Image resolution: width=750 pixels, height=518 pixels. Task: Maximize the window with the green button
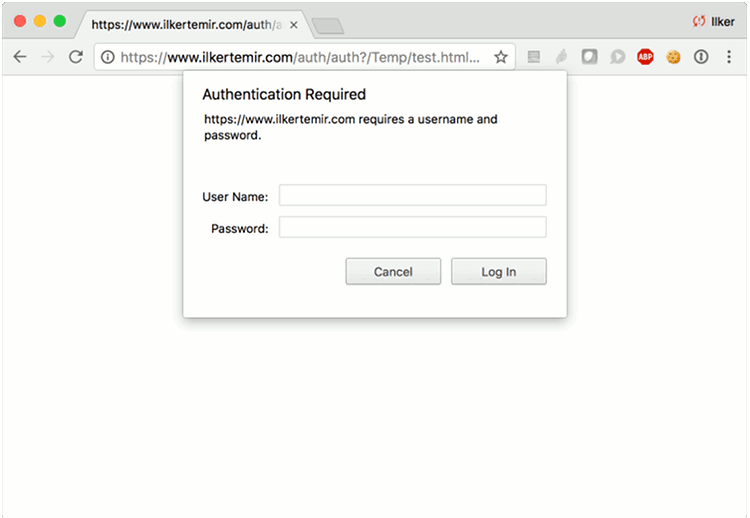60,21
